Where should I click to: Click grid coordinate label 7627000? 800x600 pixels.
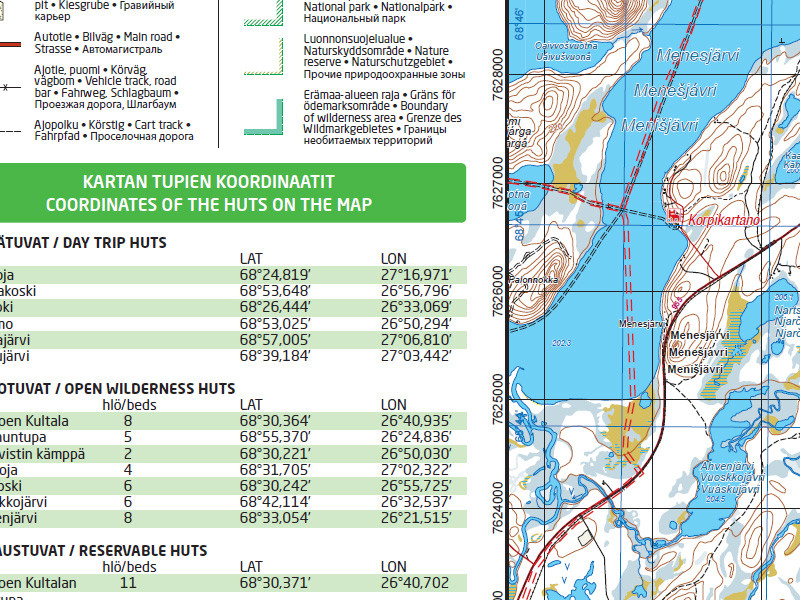coord(498,183)
